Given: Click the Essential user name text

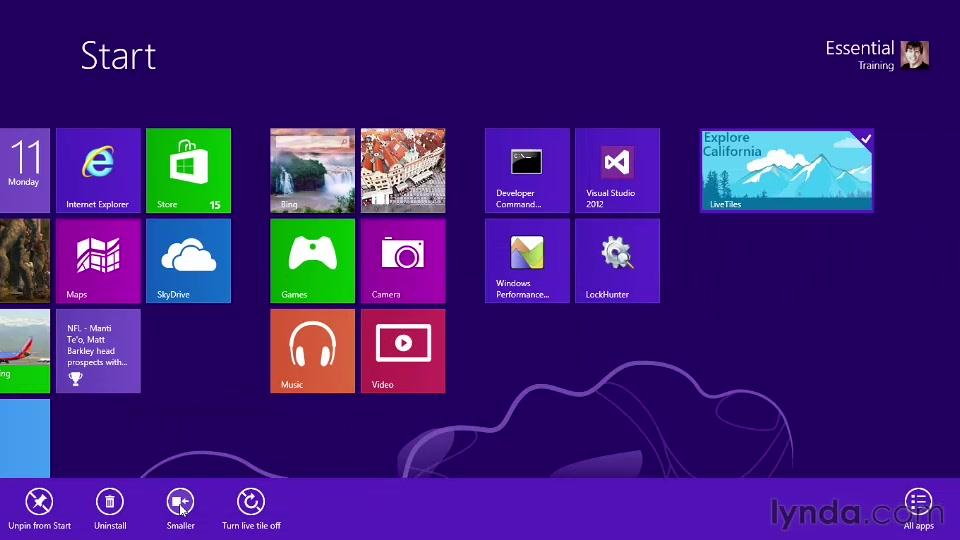Looking at the screenshot, I should pyautogui.click(x=860, y=48).
